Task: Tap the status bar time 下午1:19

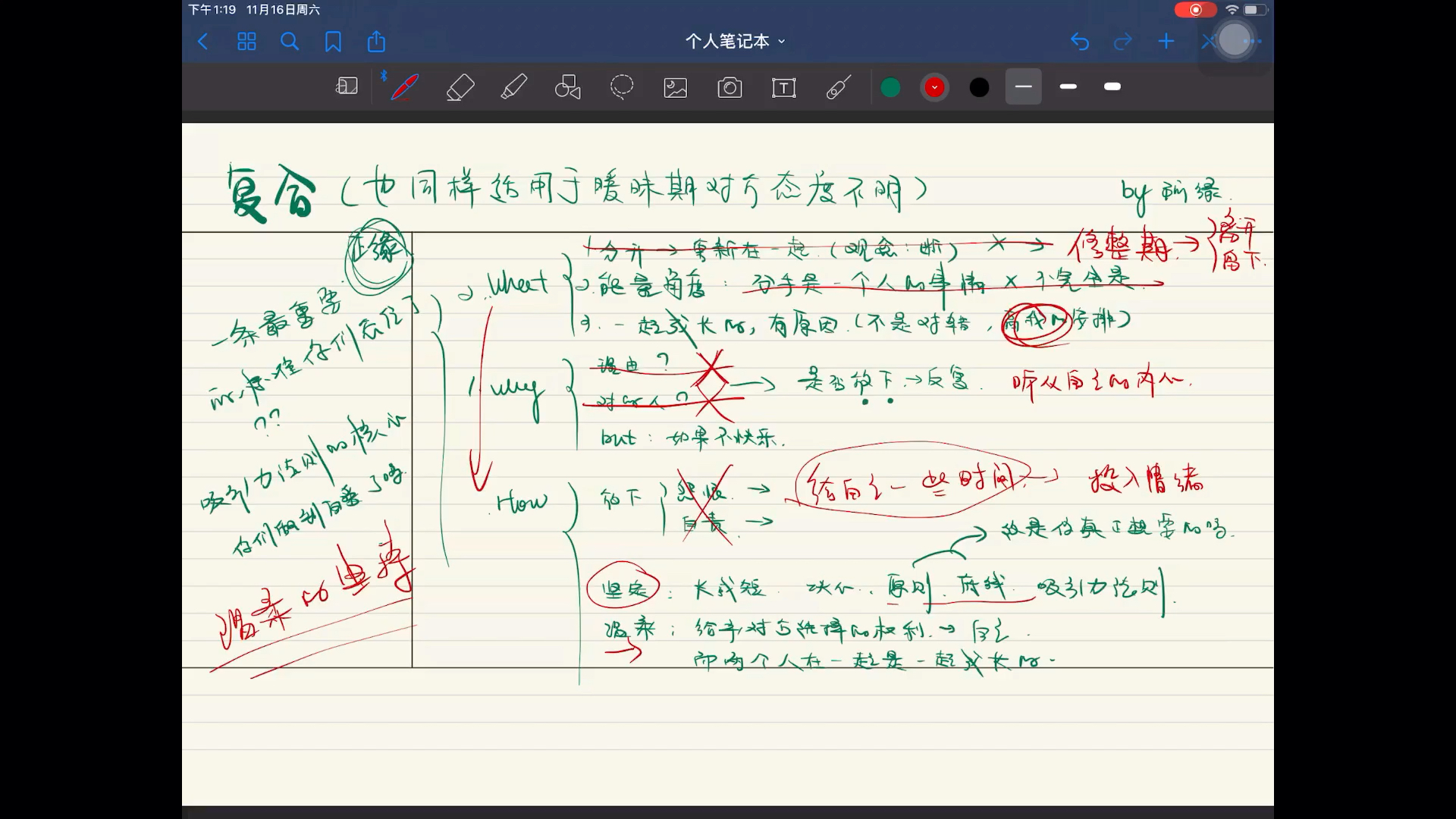Action: pyautogui.click(x=212, y=10)
